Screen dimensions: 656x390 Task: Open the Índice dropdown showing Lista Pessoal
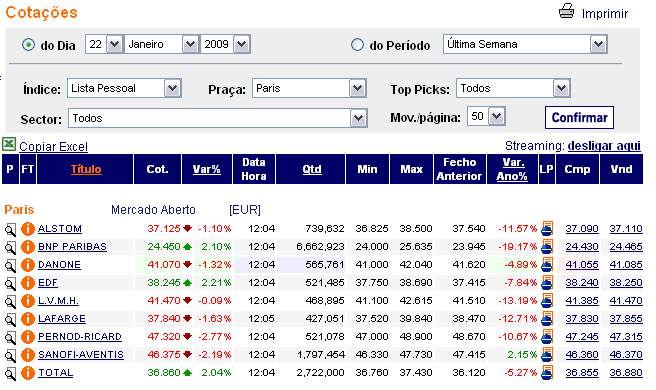click(x=124, y=88)
